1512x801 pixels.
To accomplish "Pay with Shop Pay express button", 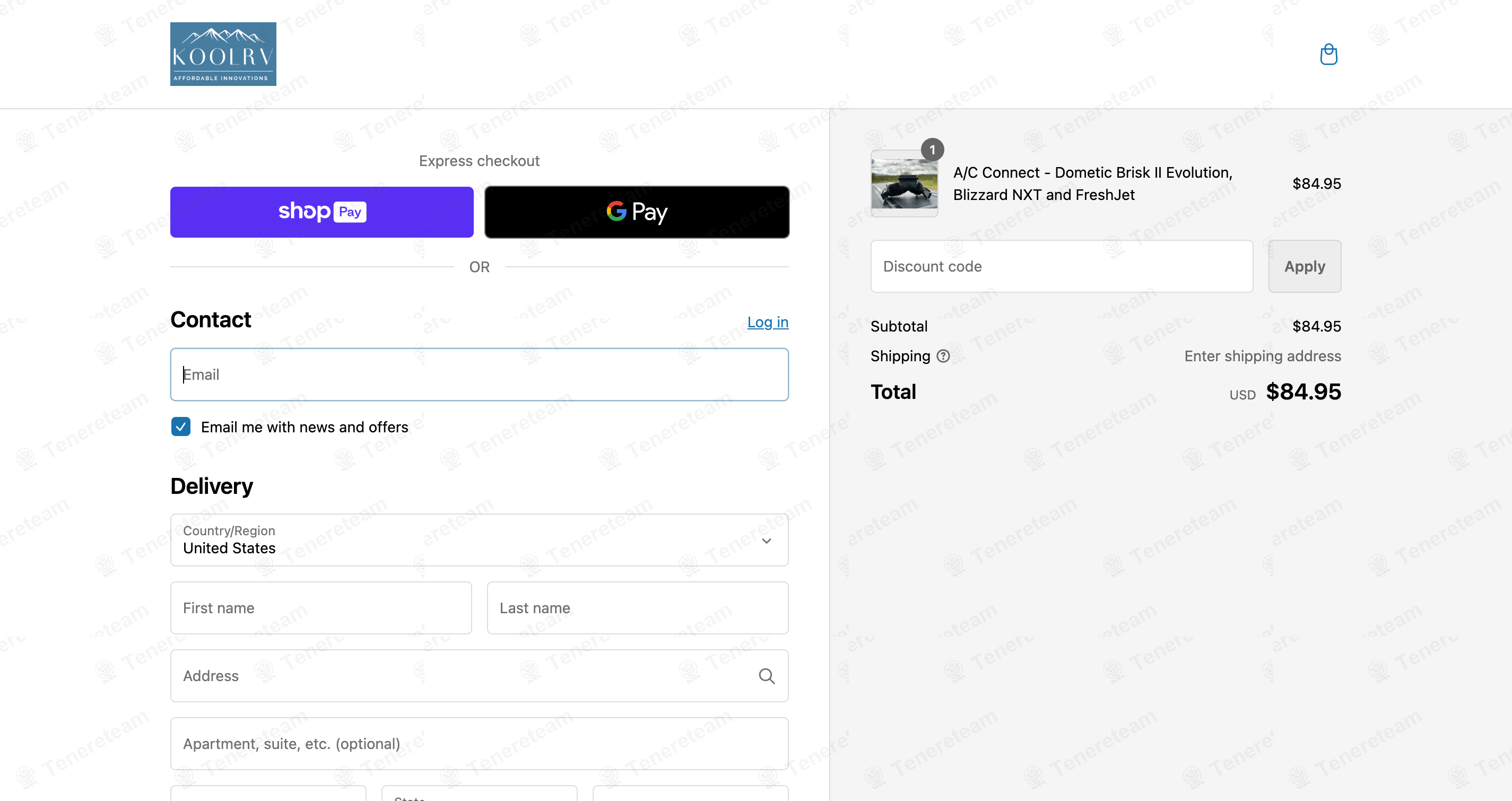I will pos(321,212).
